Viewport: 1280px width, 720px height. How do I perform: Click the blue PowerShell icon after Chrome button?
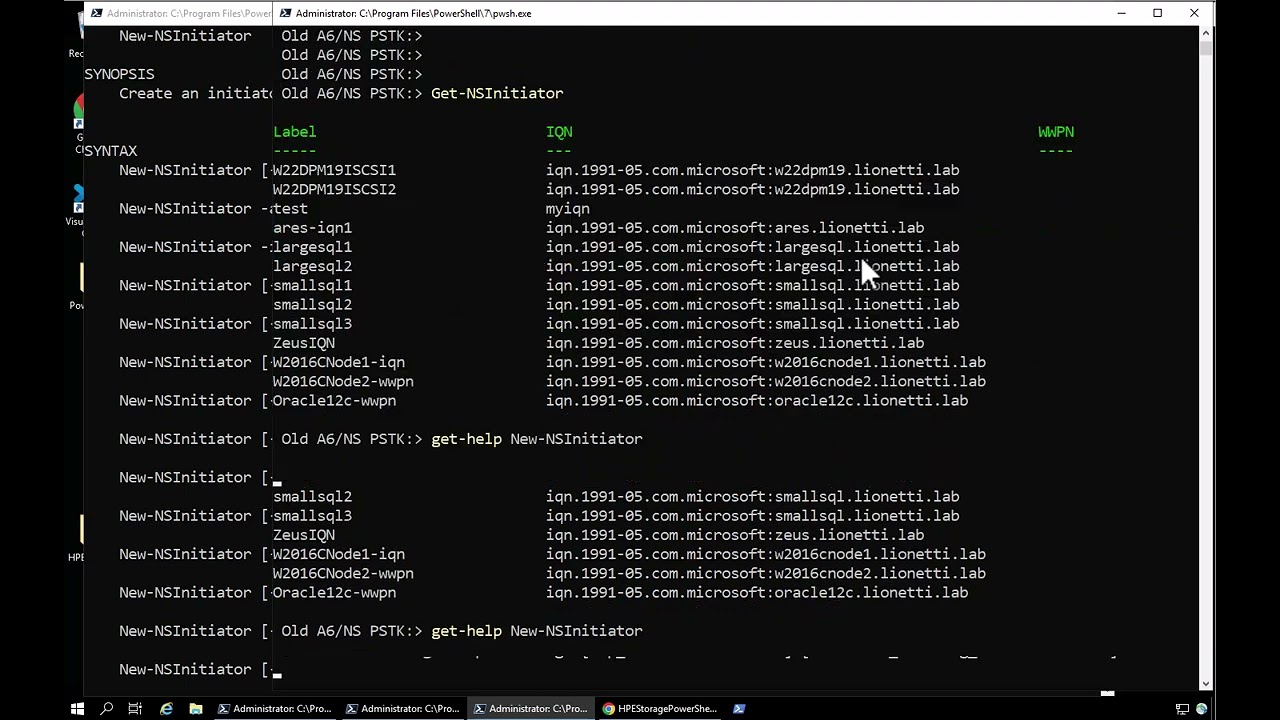point(739,708)
